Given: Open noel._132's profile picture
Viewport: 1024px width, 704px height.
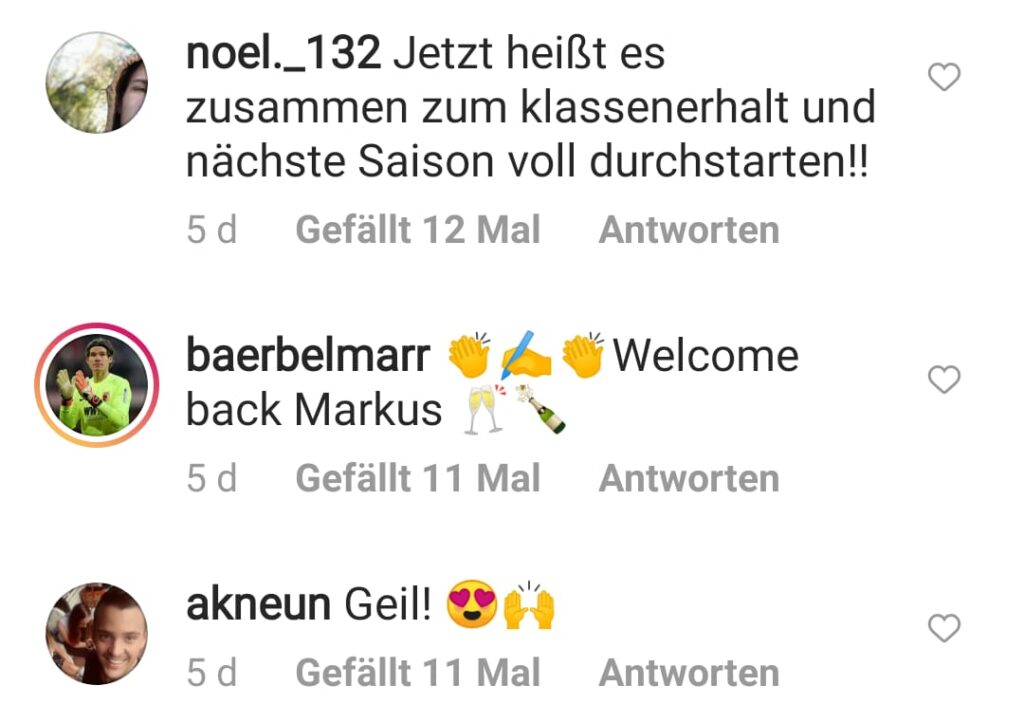Looking at the screenshot, I should click(97, 82).
